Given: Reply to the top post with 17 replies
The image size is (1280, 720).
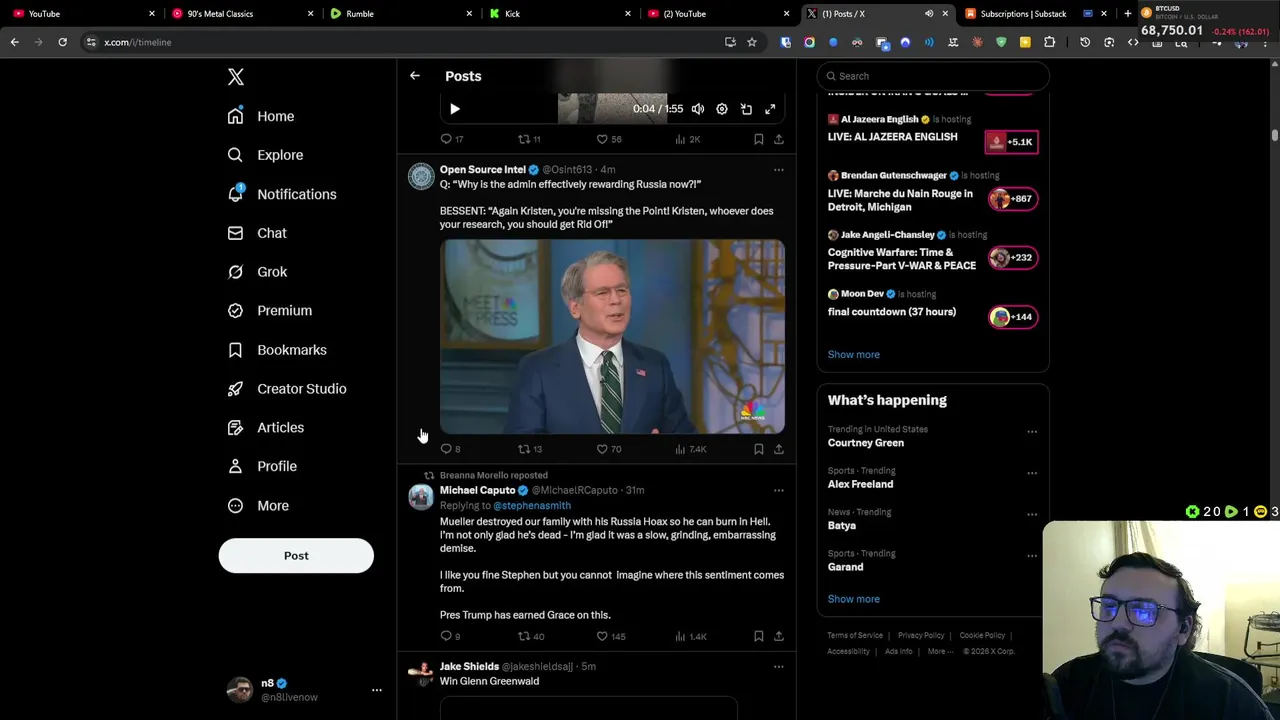Looking at the screenshot, I should click(x=451, y=139).
